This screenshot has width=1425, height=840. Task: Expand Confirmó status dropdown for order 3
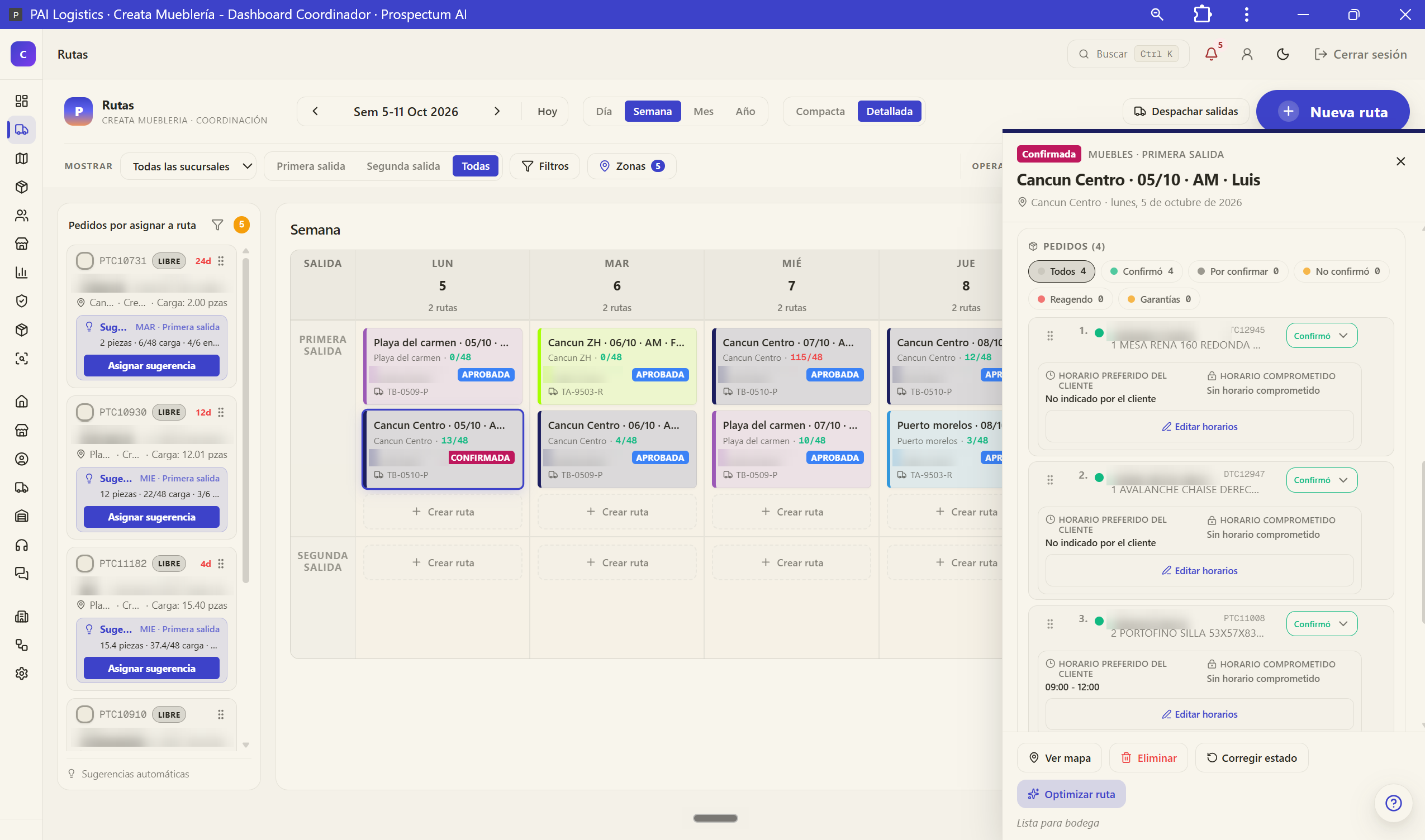1322,624
